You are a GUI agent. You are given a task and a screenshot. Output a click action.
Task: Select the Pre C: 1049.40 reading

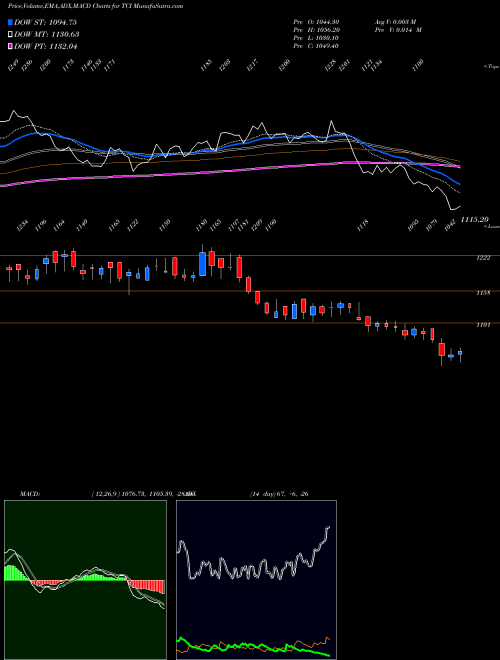tap(316, 46)
